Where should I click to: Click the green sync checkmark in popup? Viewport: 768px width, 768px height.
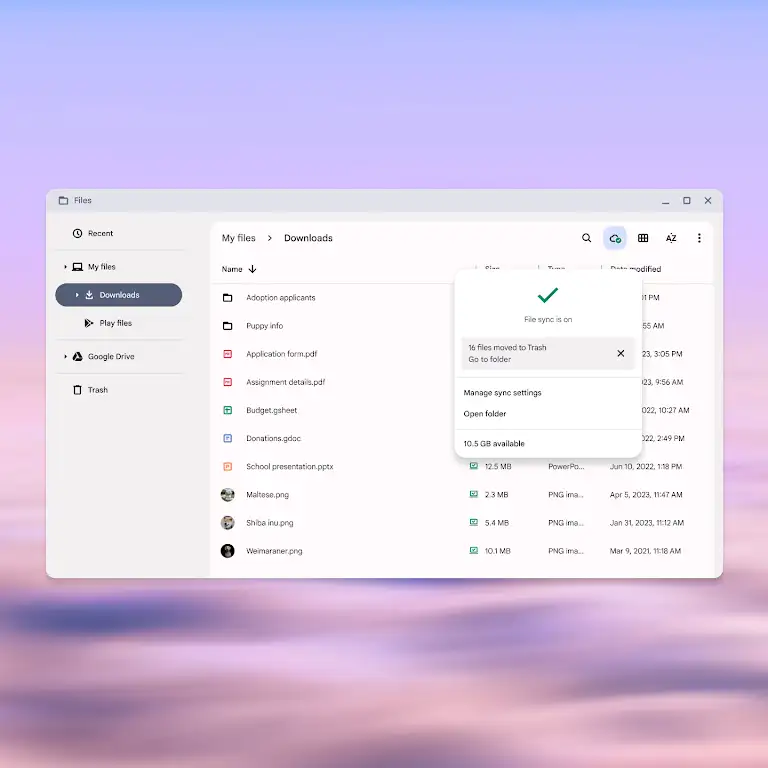548,295
